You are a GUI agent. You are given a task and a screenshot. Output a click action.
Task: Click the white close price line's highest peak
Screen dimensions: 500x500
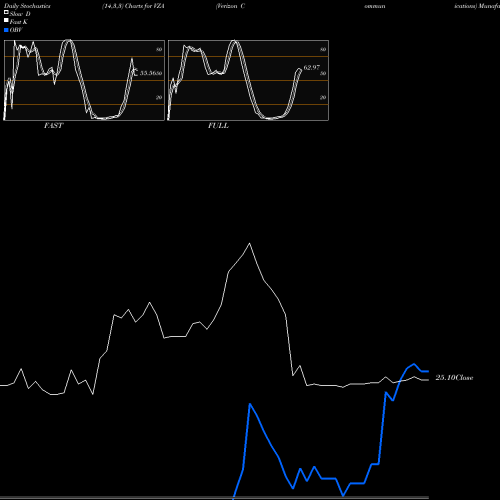[x=249, y=243]
